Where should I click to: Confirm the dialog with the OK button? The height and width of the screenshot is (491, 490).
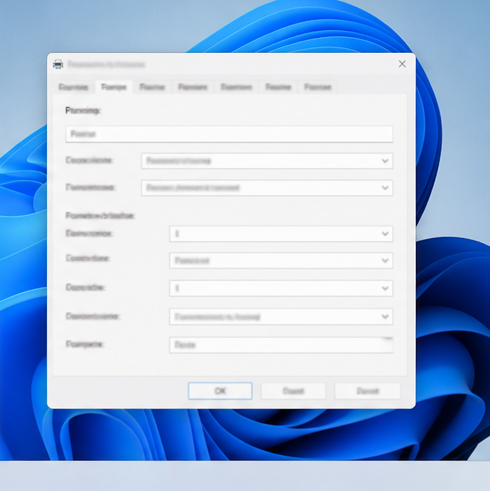220,391
